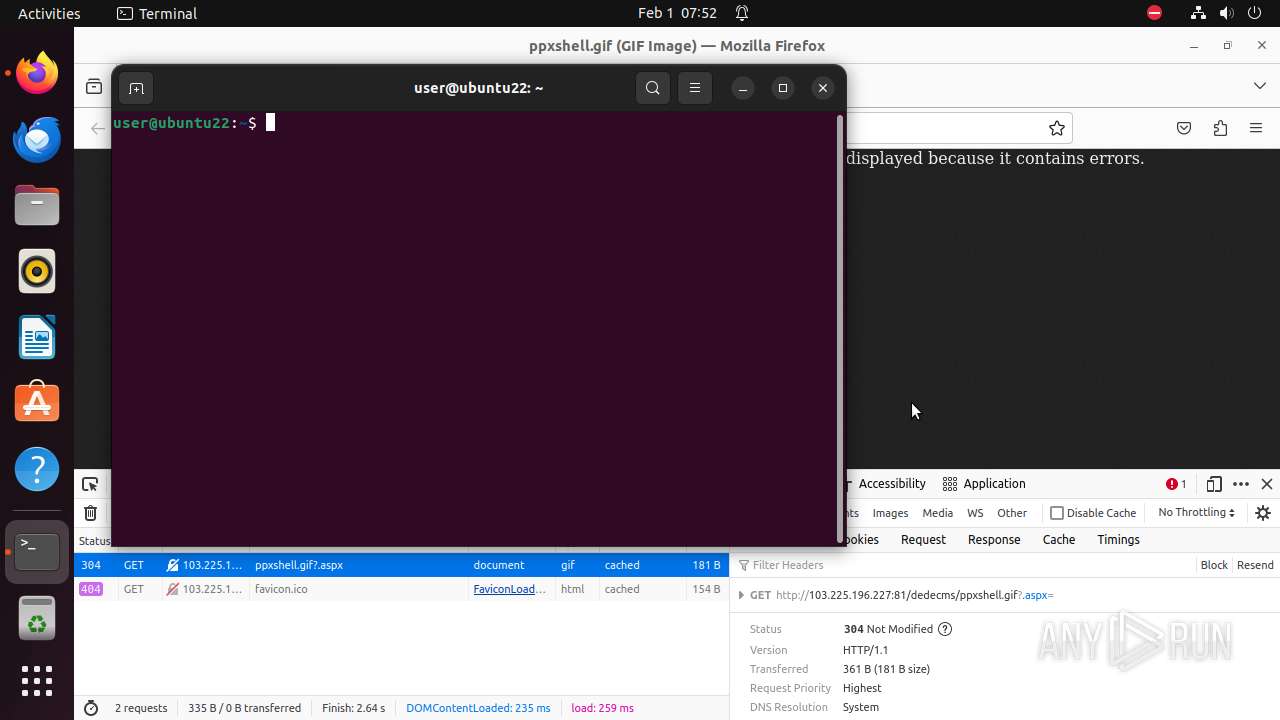Show the DevTools error count badge
The image size is (1280, 720).
(x=1176, y=484)
